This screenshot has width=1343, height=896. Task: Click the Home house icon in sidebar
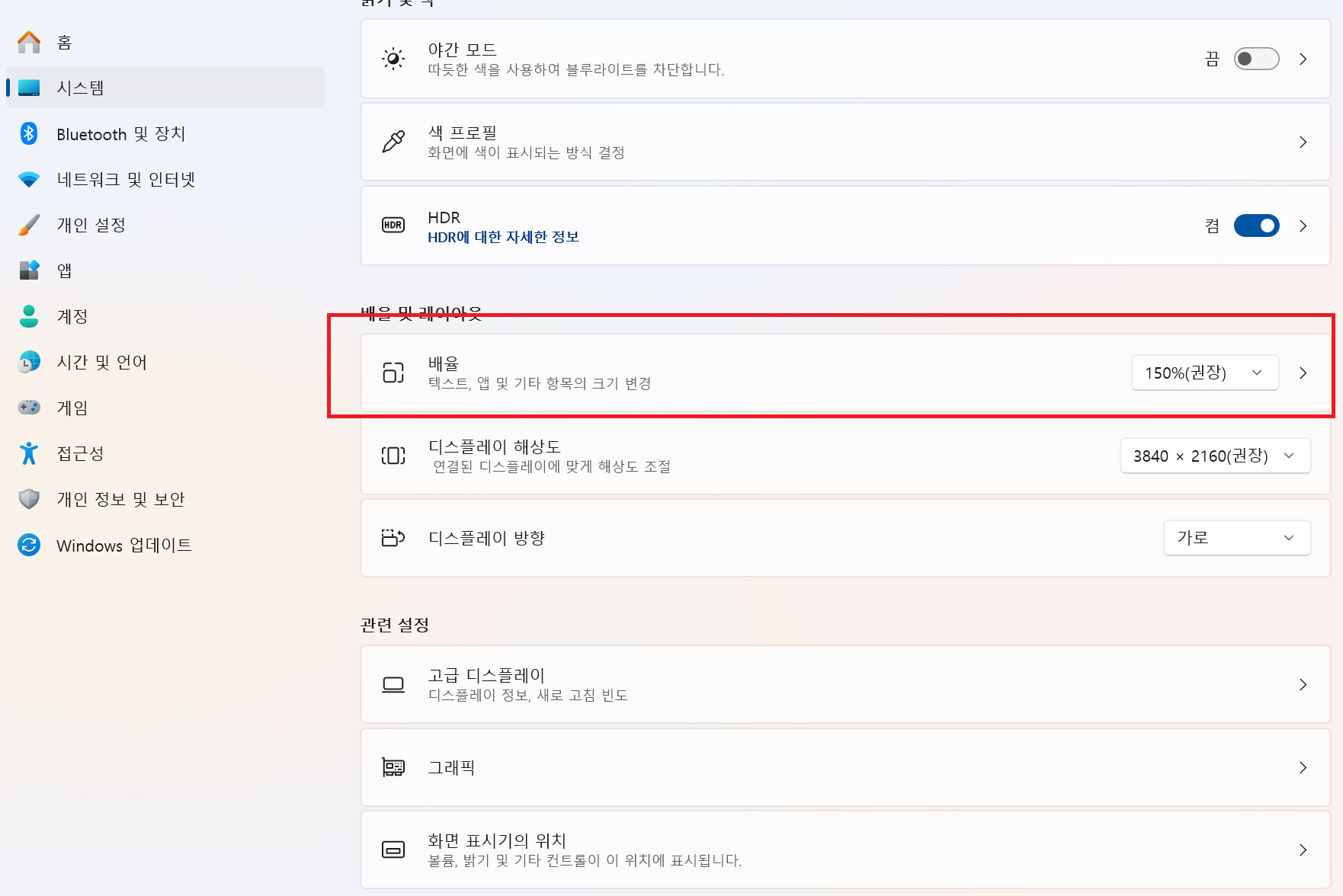click(29, 42)
